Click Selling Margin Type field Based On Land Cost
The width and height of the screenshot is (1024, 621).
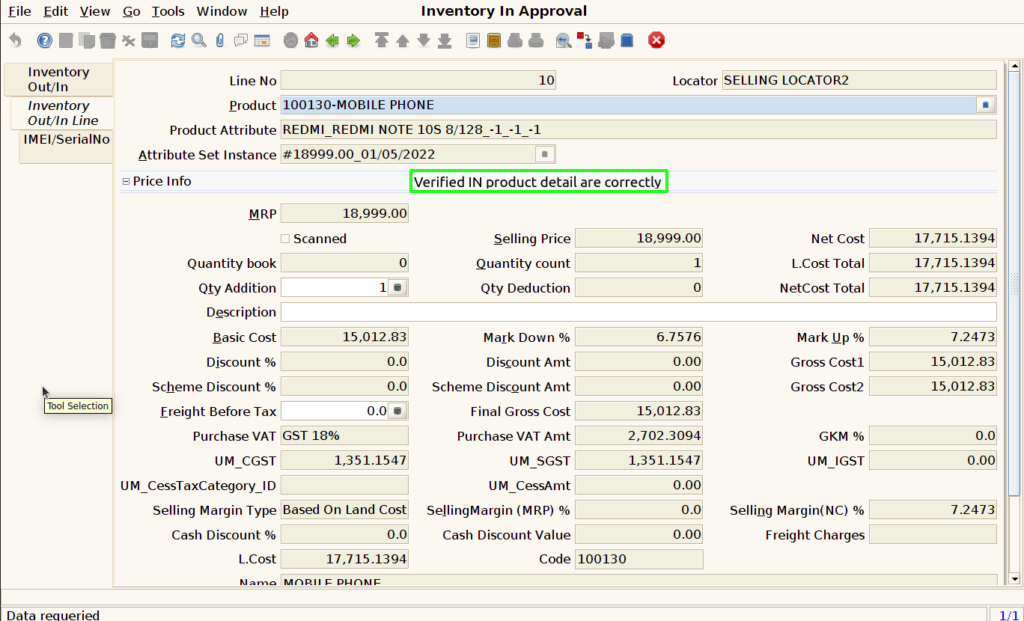coord(344,509)
